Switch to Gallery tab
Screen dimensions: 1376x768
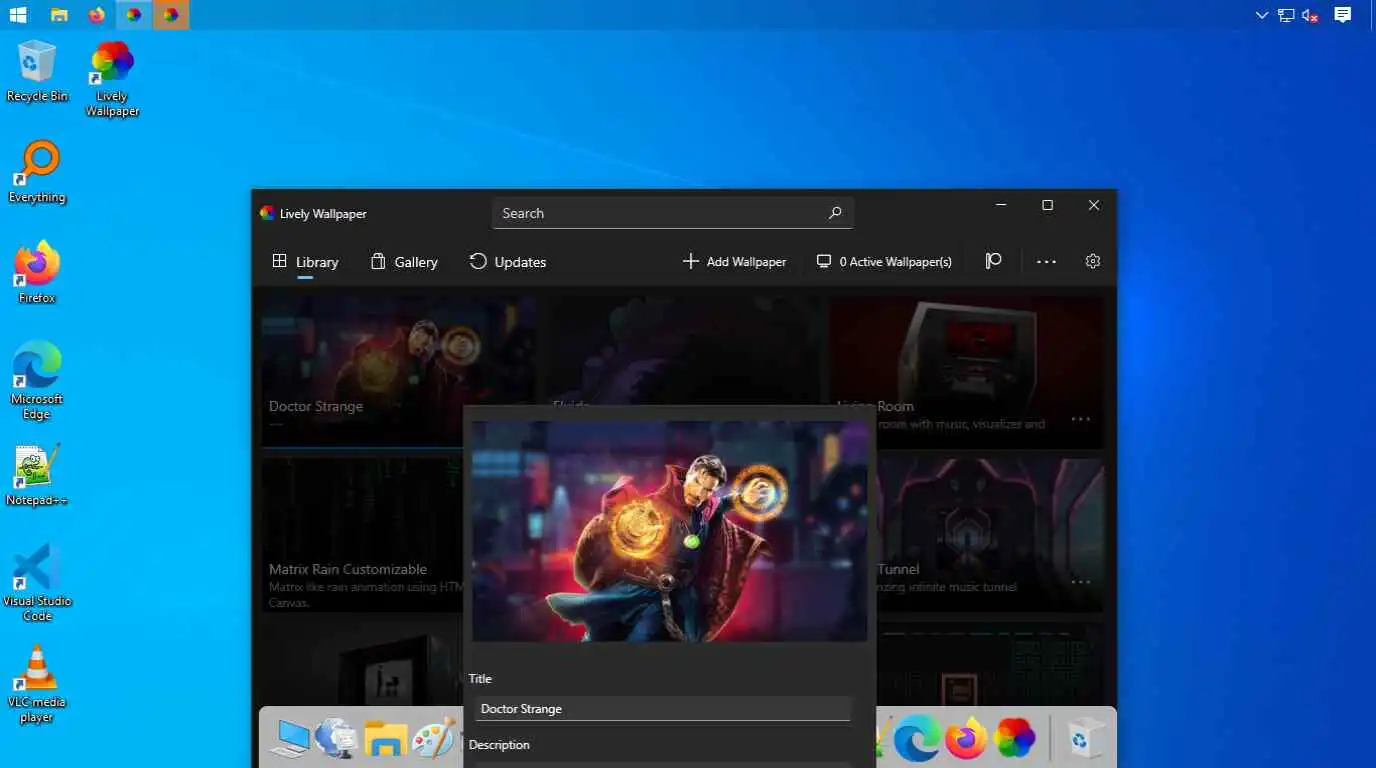coord(404,262)
